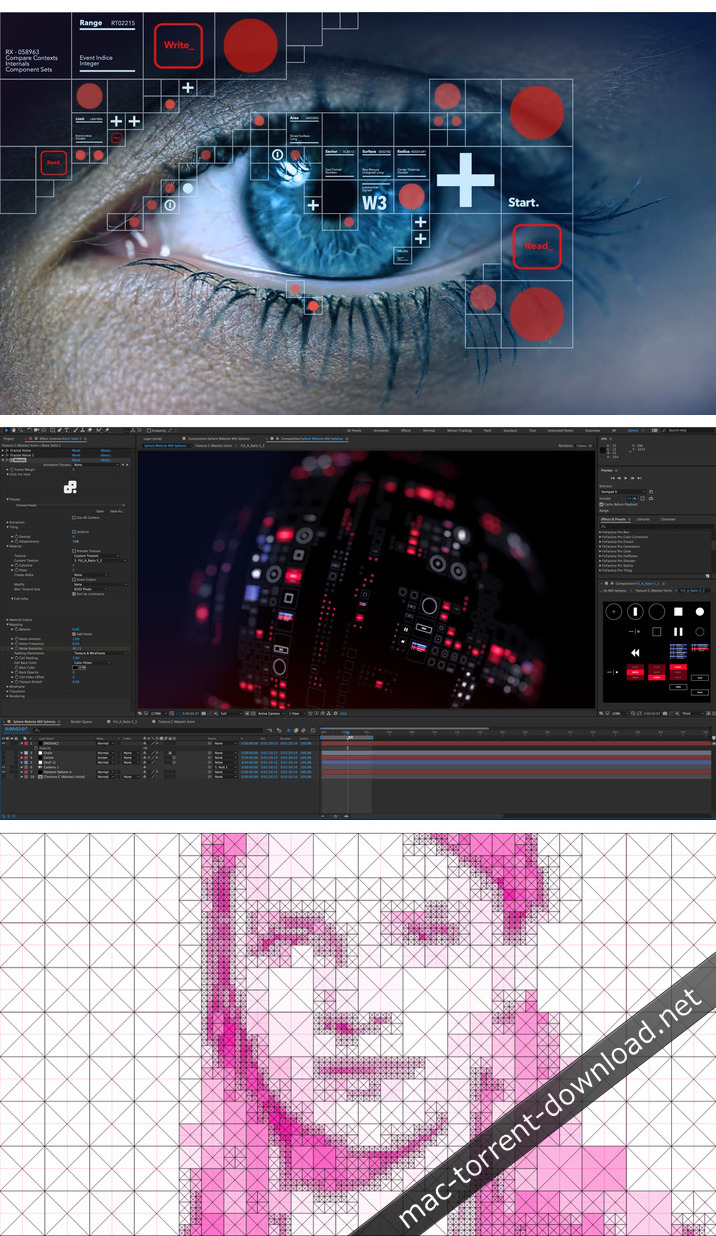This screenshot has height=1236, width=716.
Task: Toggle loop option in Preview panel
Action: (x=651, y=498)
